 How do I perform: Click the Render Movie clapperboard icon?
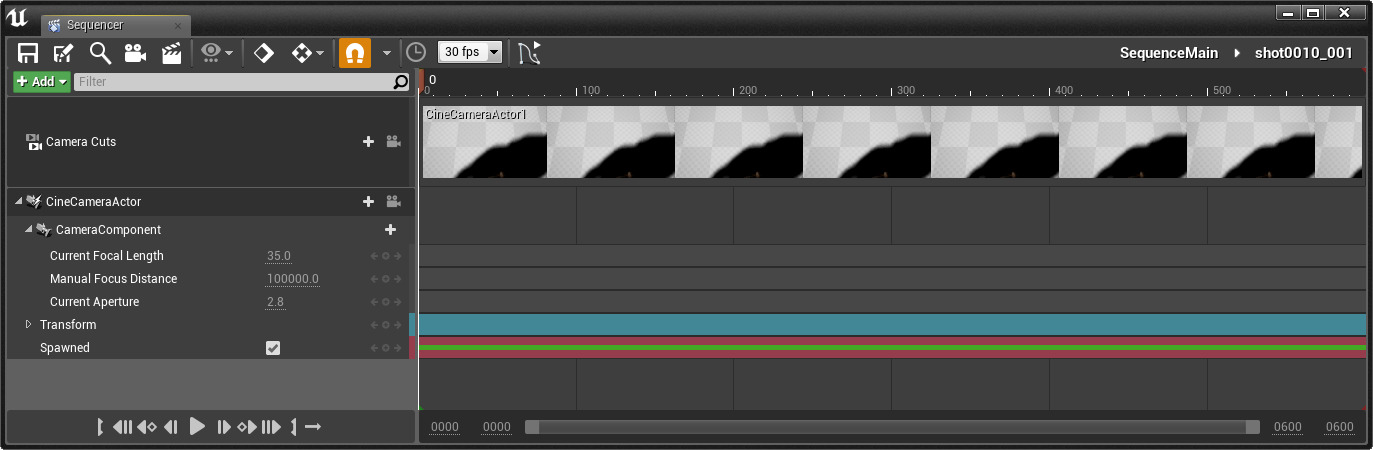(172, 53)
